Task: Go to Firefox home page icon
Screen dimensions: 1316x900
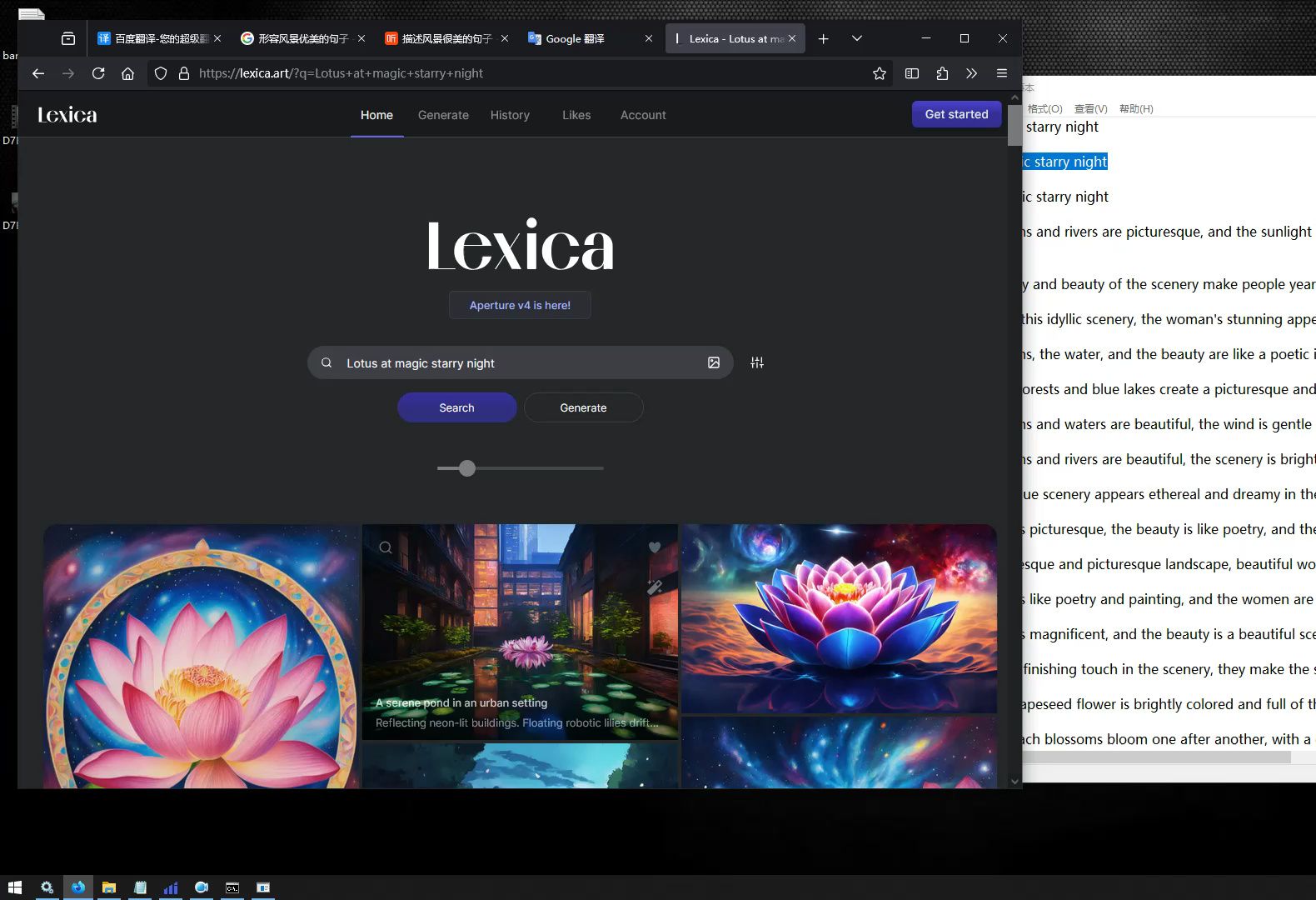Action: [x=127, y=73]
